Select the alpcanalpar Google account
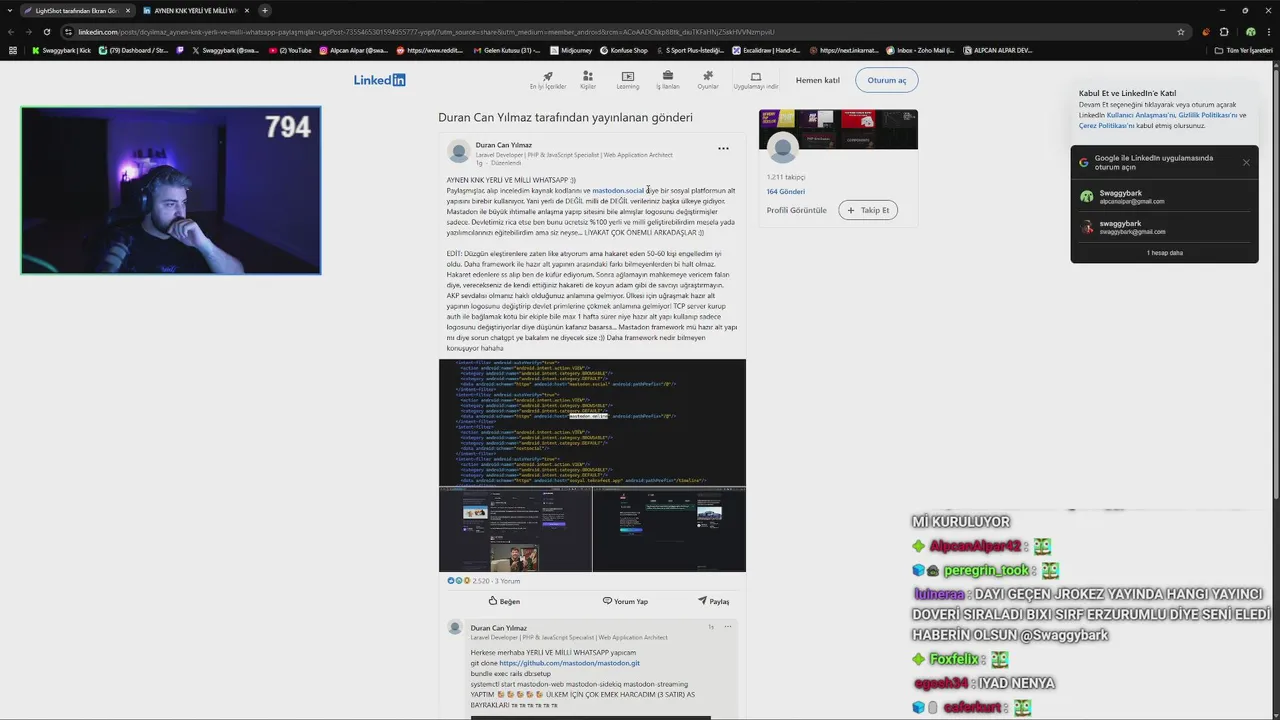The height and width of the screenshot is (720, 1280). tap(1165, 196)
